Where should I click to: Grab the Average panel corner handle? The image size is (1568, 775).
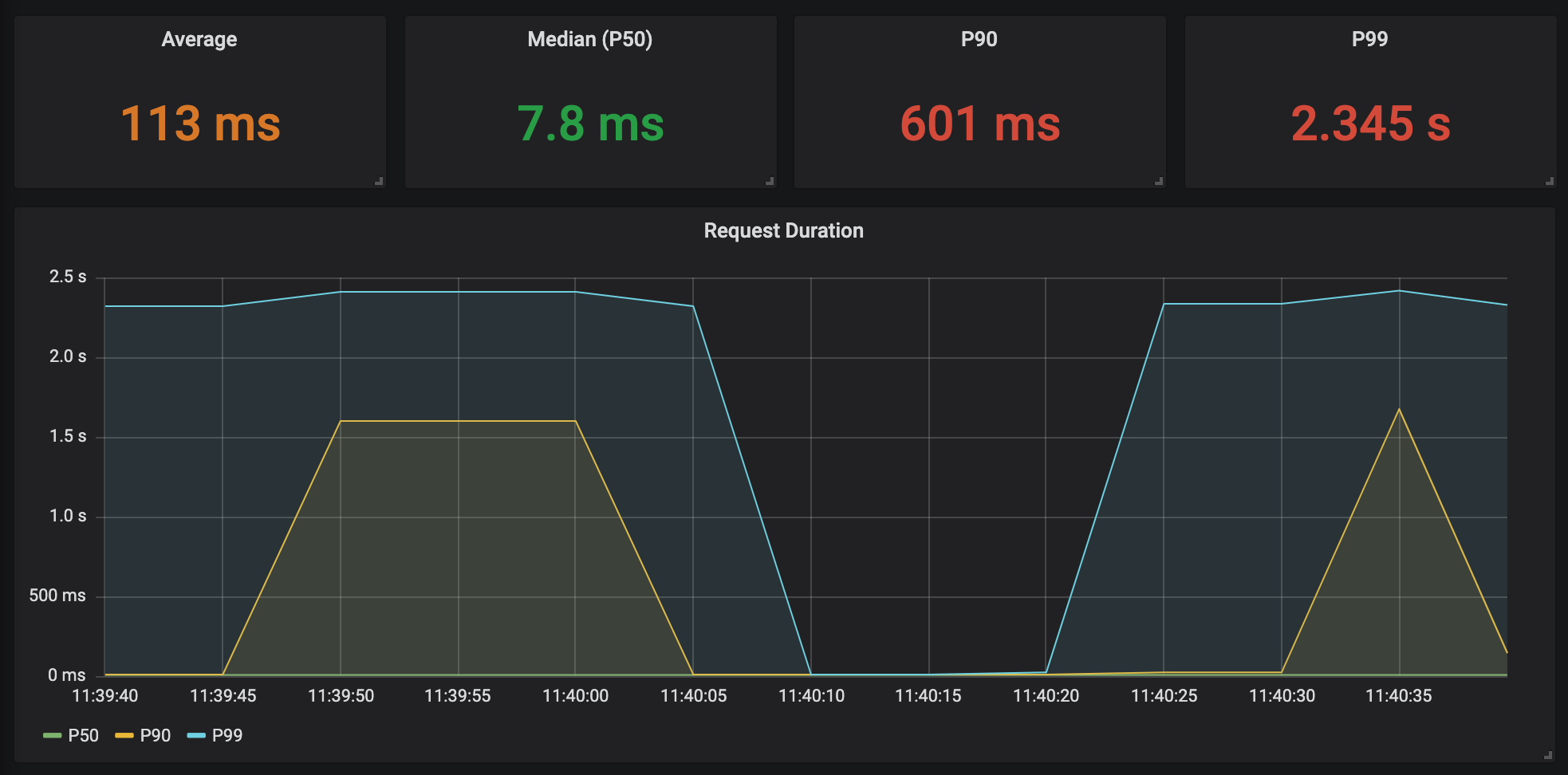click(x=380, y=181)
